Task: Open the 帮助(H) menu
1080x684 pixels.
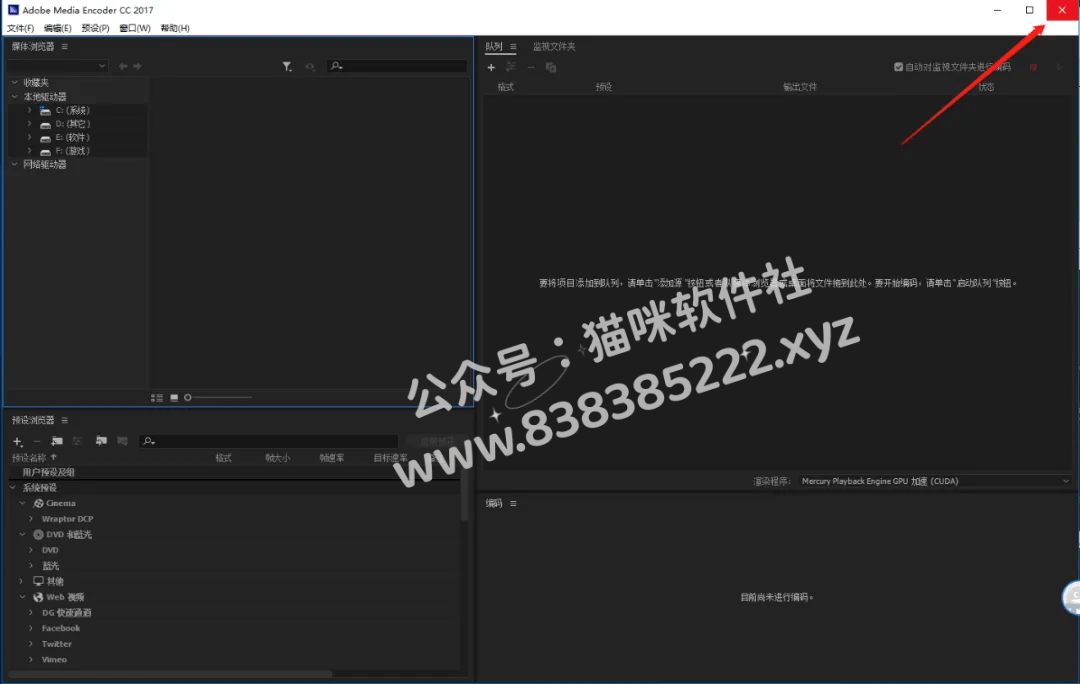Action: click(175, 28)
